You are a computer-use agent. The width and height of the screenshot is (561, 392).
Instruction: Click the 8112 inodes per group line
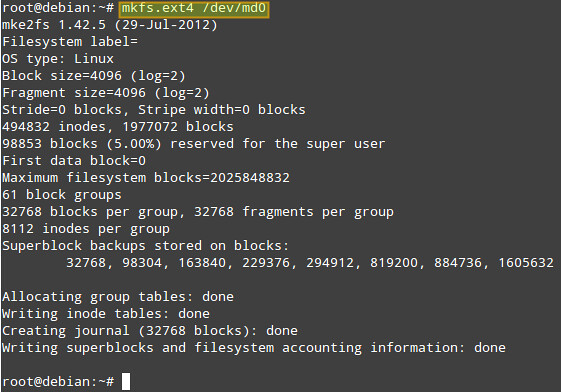(x=86, y=229)
